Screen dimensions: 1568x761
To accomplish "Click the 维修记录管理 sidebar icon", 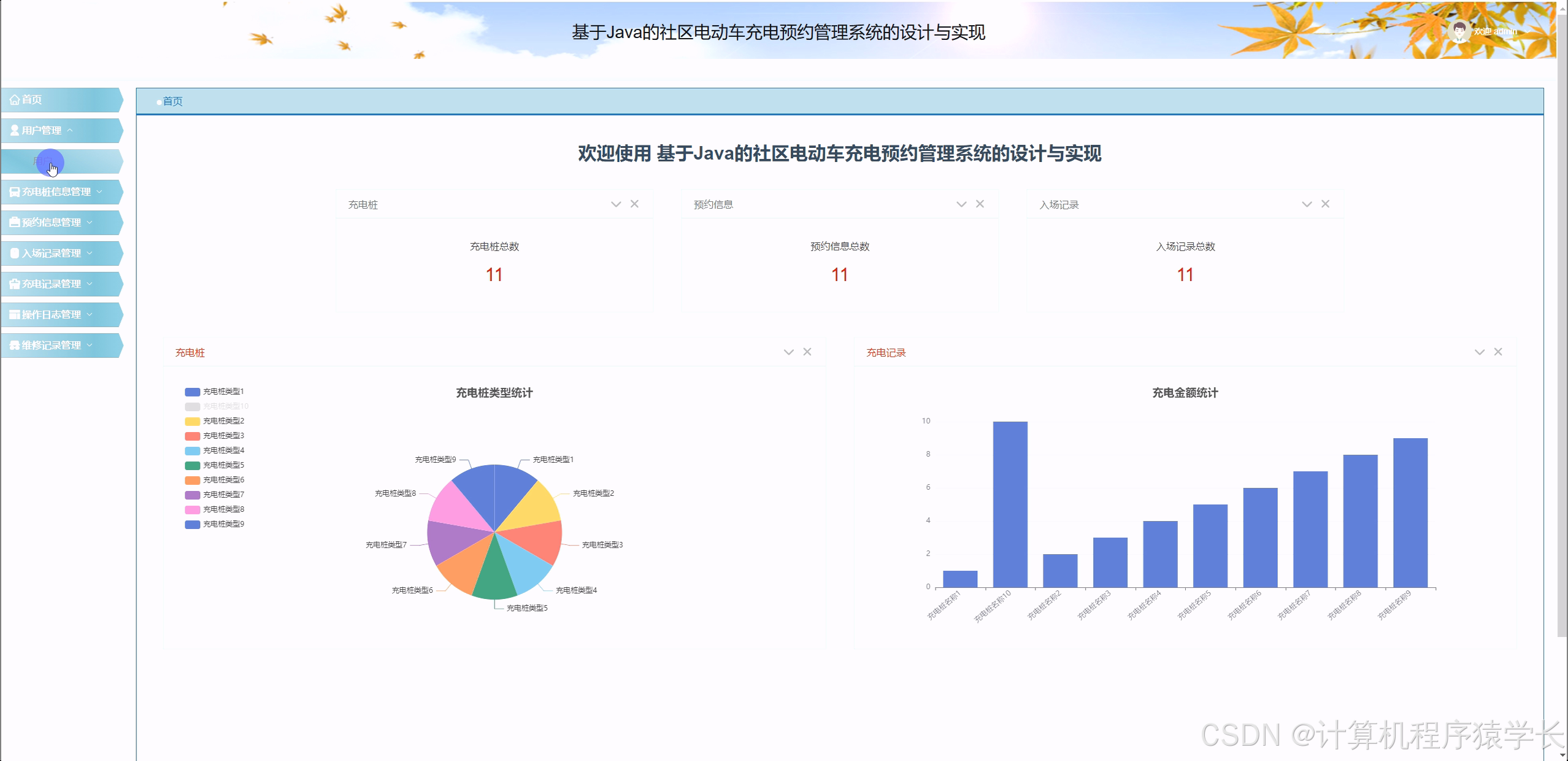I will click(14, 345).
